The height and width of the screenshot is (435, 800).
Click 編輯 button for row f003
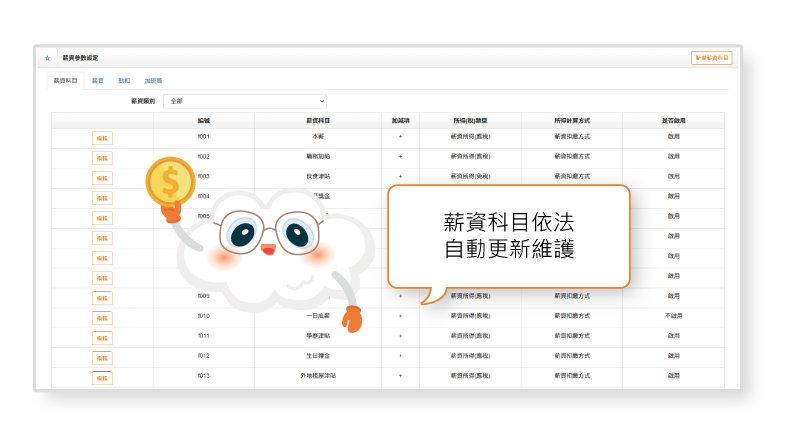(103, 178)
